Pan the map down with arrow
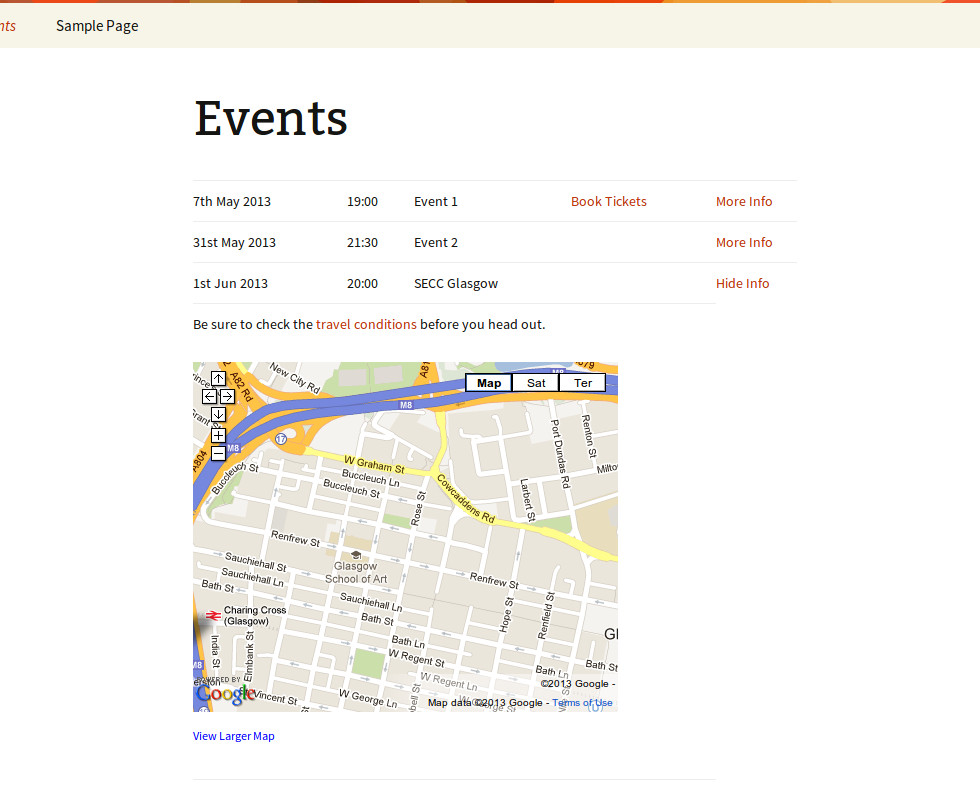Screen dimensions: 980x797 218,414
